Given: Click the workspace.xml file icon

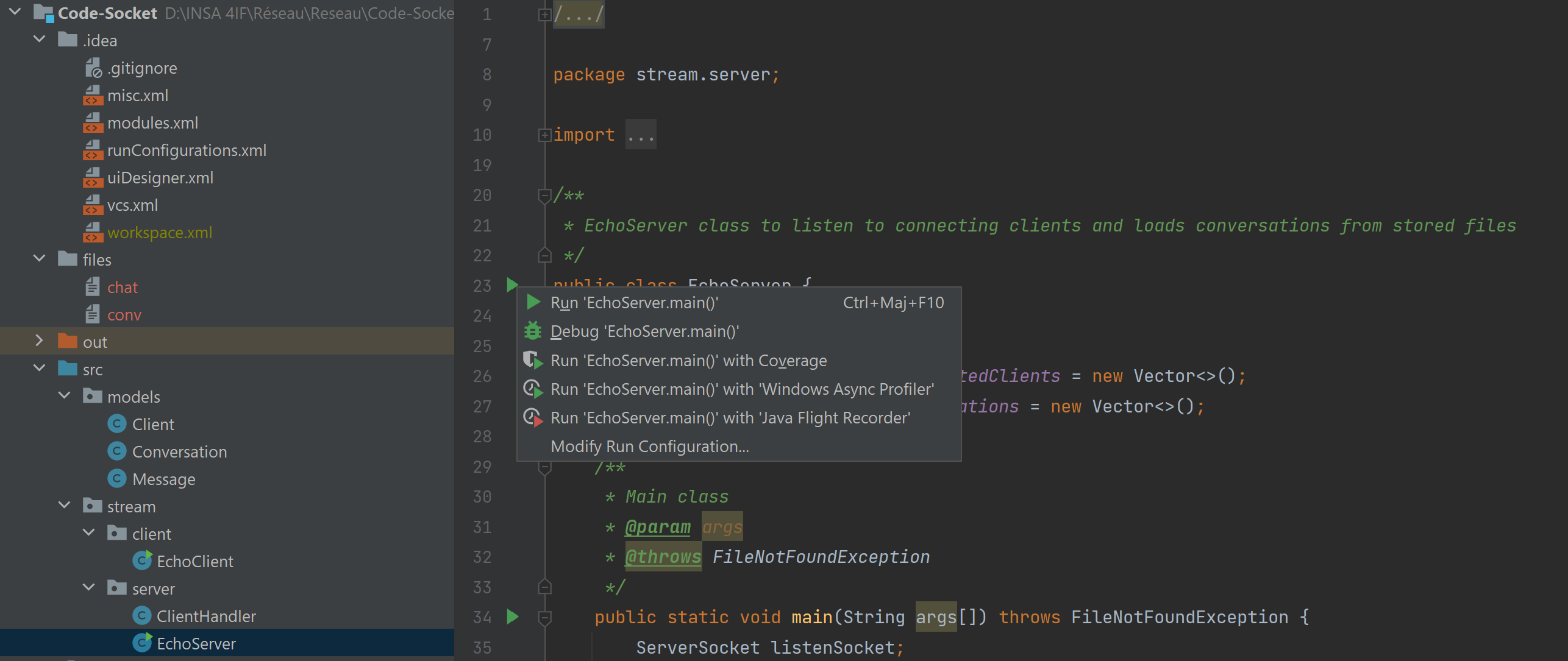Looking at the screenshot, I should tap(93, 233).
